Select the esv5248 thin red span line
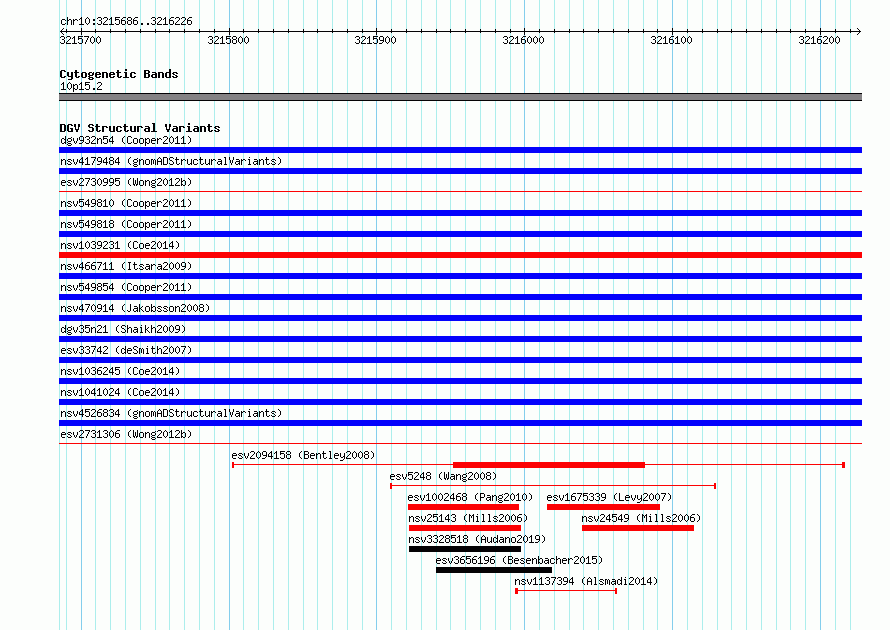Image resolution: width=890 pixels, height=630 pixels. [x=553, y=486]
